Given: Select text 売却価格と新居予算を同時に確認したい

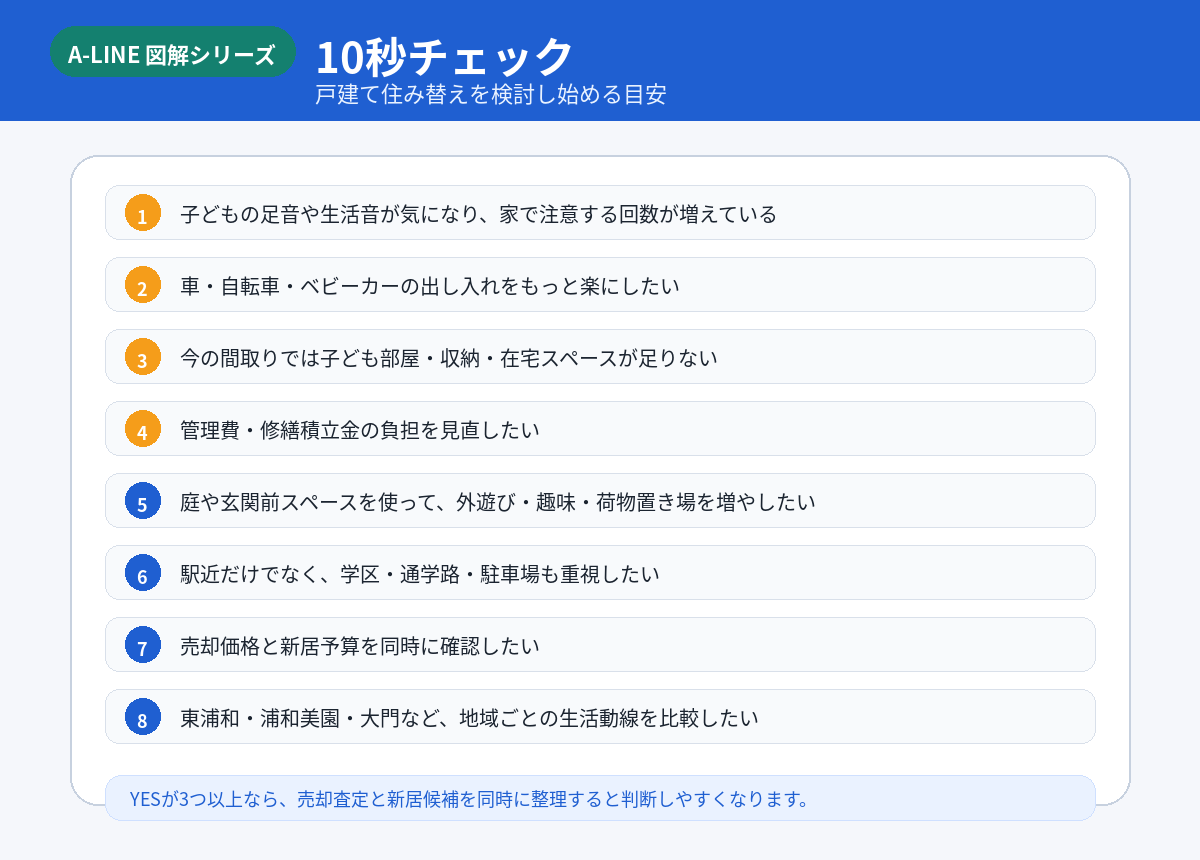Looking at the screenshot, I should (360, 646).
